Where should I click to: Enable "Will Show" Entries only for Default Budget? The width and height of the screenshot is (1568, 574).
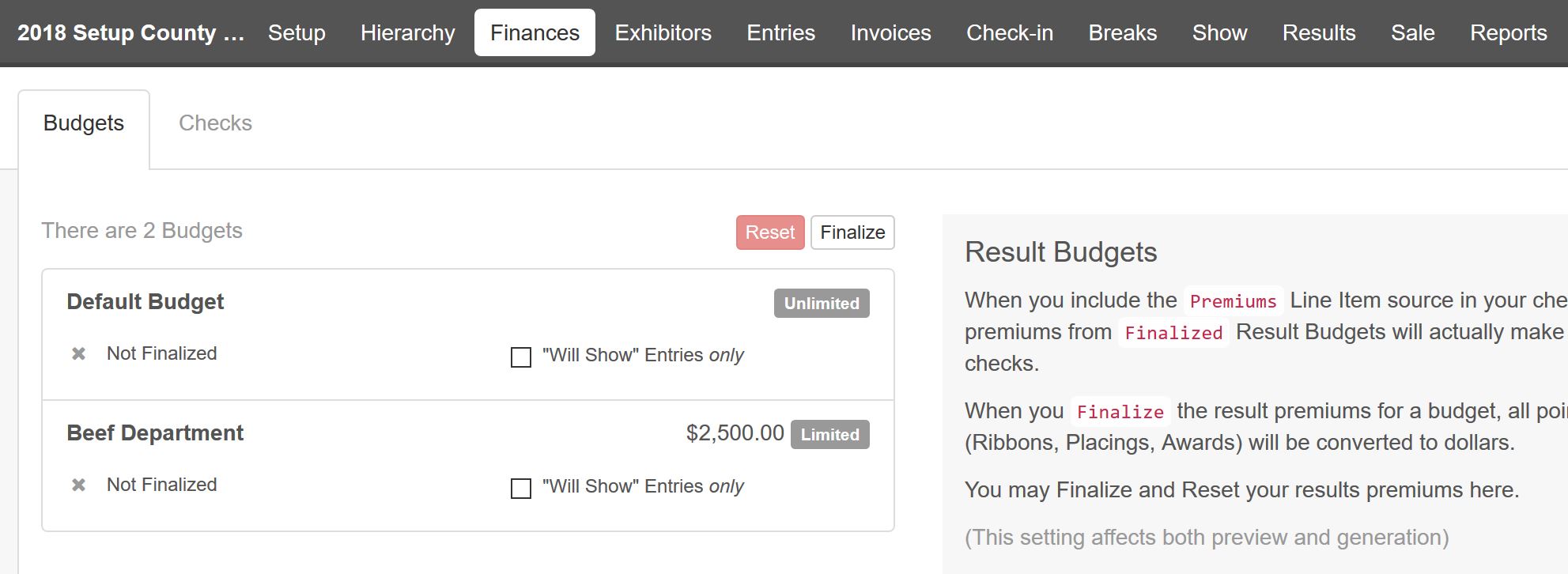tap(520, 357)
